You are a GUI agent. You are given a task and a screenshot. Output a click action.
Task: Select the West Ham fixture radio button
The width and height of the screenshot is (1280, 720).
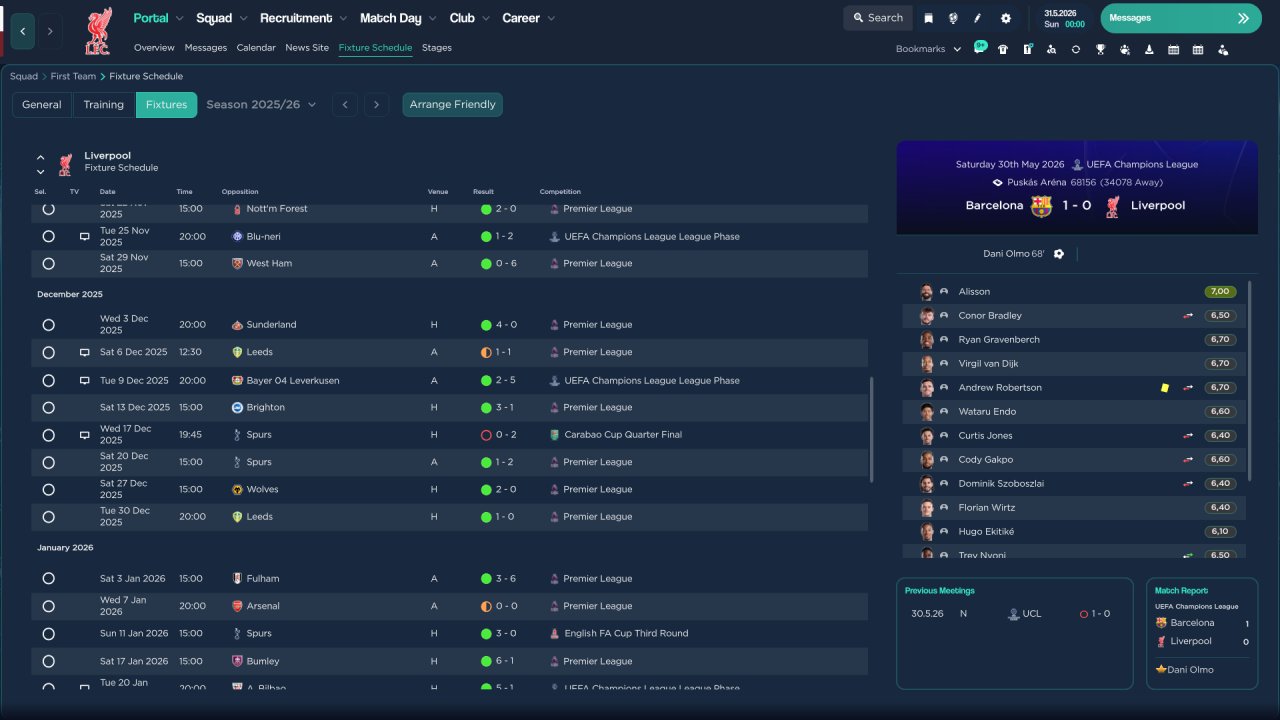(48, 264)
